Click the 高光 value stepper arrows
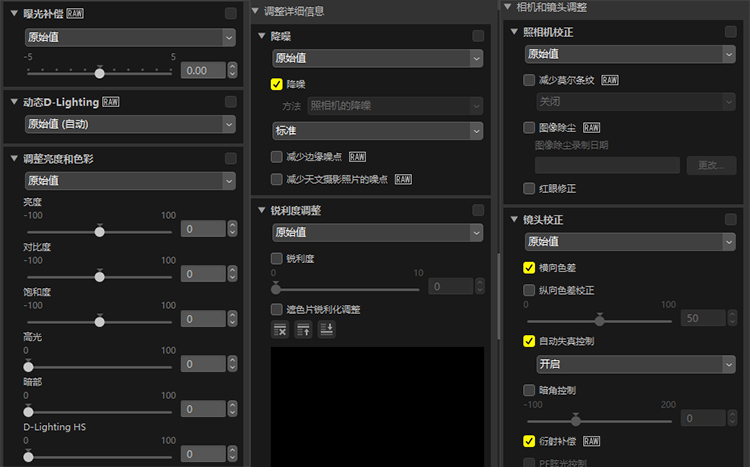The width and height of the screenshot is (750, 467). click(232, 364)
